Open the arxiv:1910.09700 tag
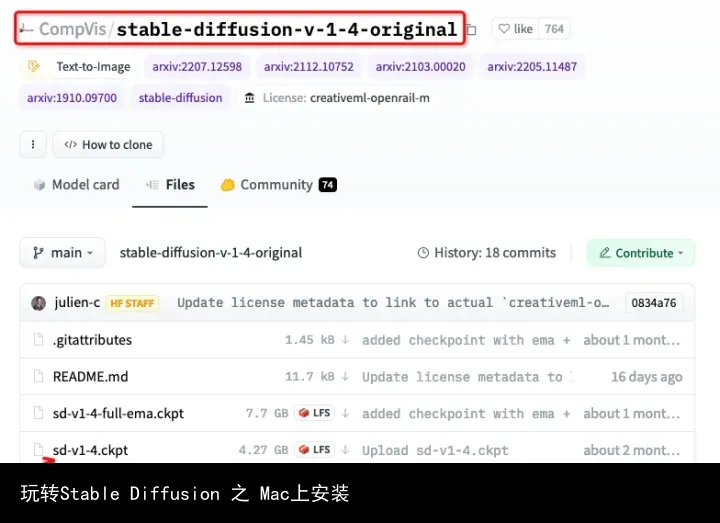Viewport: 720px width, 523px height. click(72, 98)
